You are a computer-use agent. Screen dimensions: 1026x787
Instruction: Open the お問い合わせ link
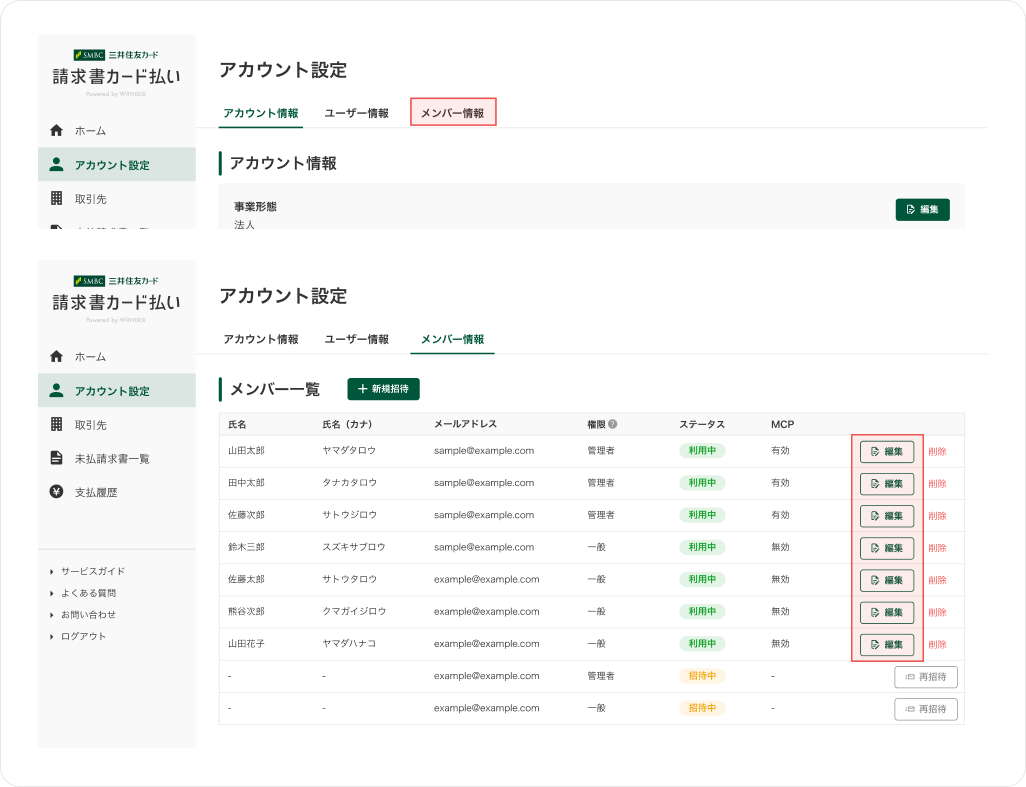[88, 614]
